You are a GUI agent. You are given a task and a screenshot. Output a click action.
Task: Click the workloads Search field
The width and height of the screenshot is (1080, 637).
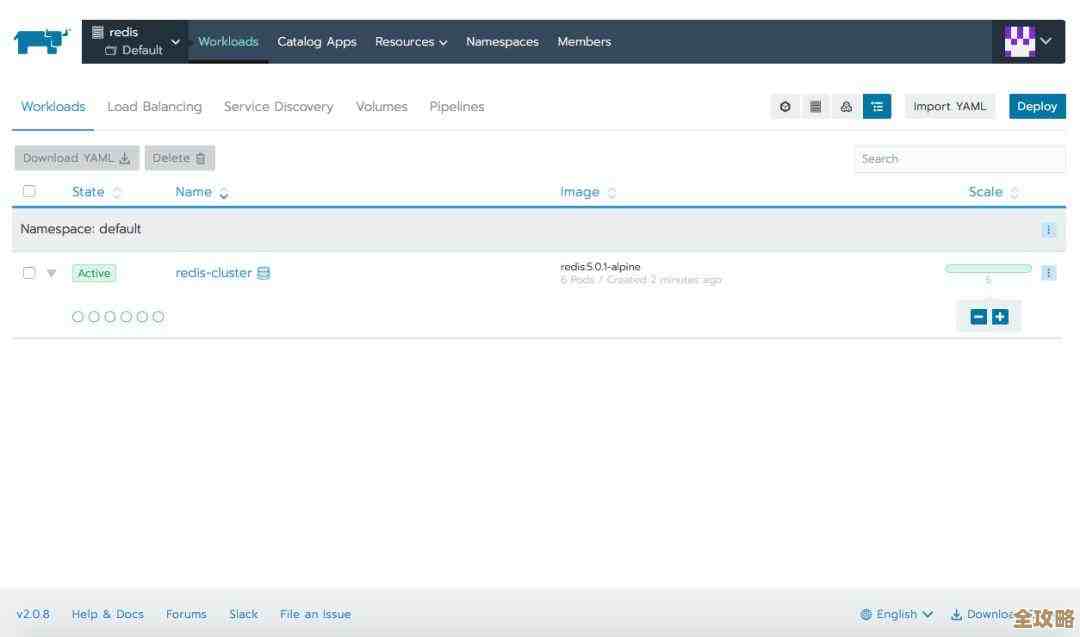pyautogui.click(x=960, y=159)
